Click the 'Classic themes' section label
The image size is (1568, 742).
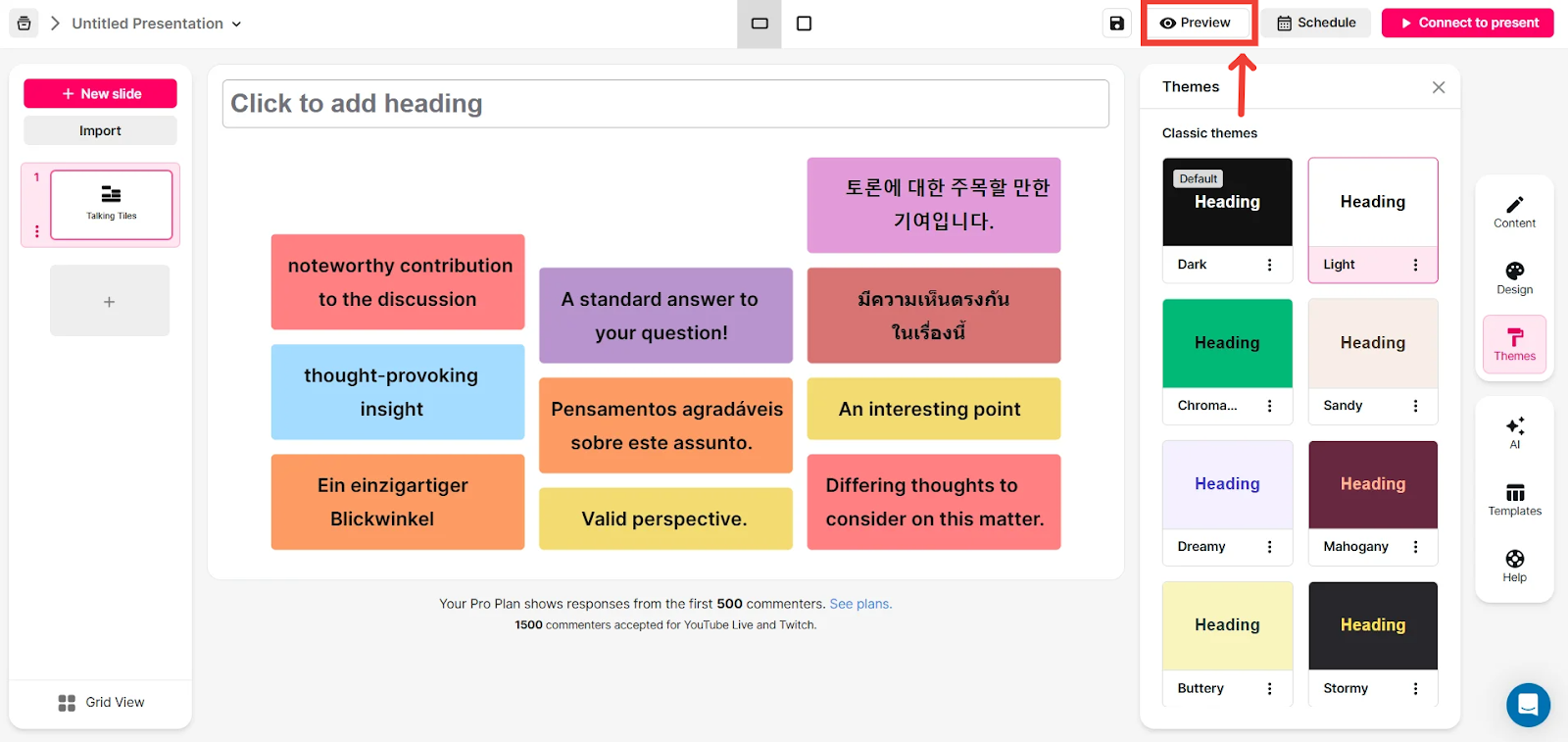point(1209,133)
